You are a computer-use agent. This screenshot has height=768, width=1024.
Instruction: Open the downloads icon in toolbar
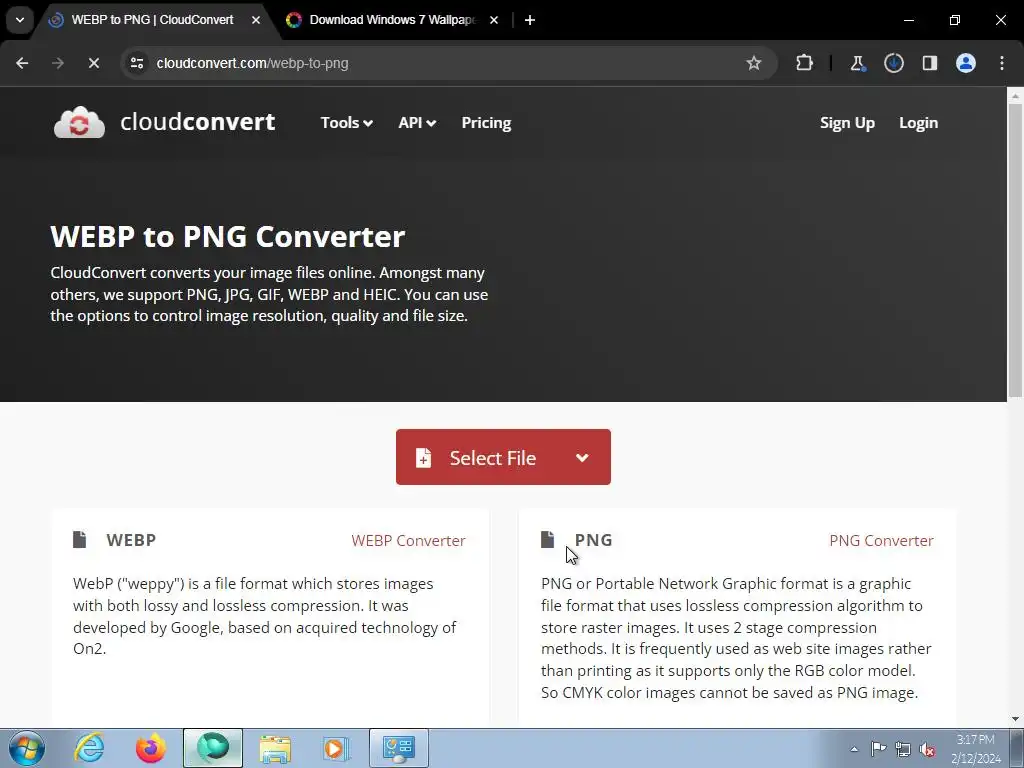tap(893, 63)
